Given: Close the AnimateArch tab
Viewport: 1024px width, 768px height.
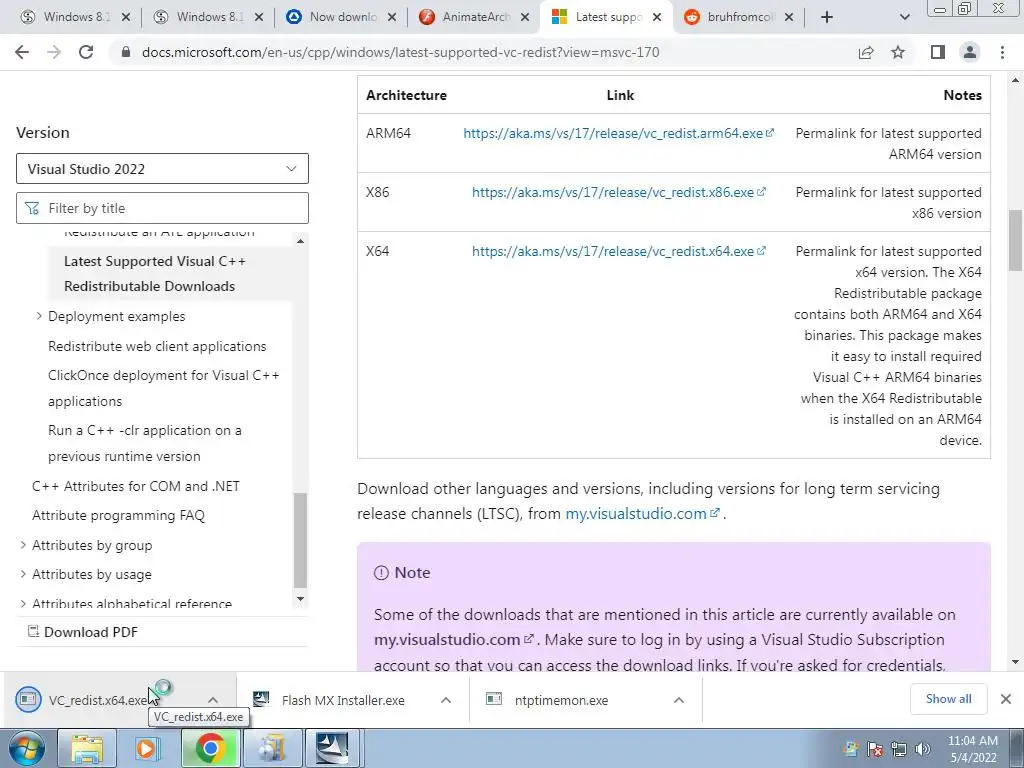Looking at the screenshot, I should (525, 18).
